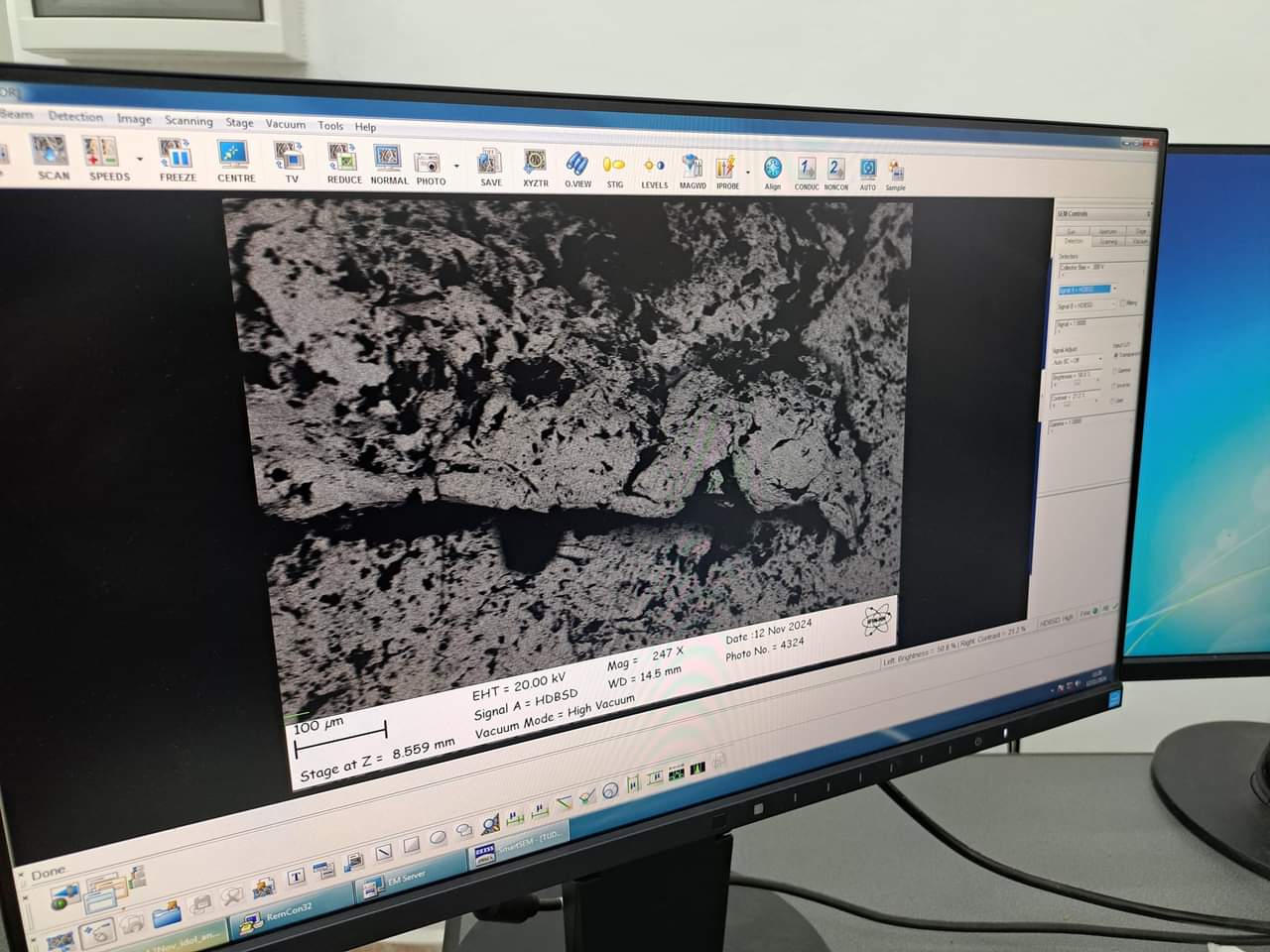Screen dimensions: 1270x952
Task: Click the Align toolbar icon
Action: pos(772,173)
